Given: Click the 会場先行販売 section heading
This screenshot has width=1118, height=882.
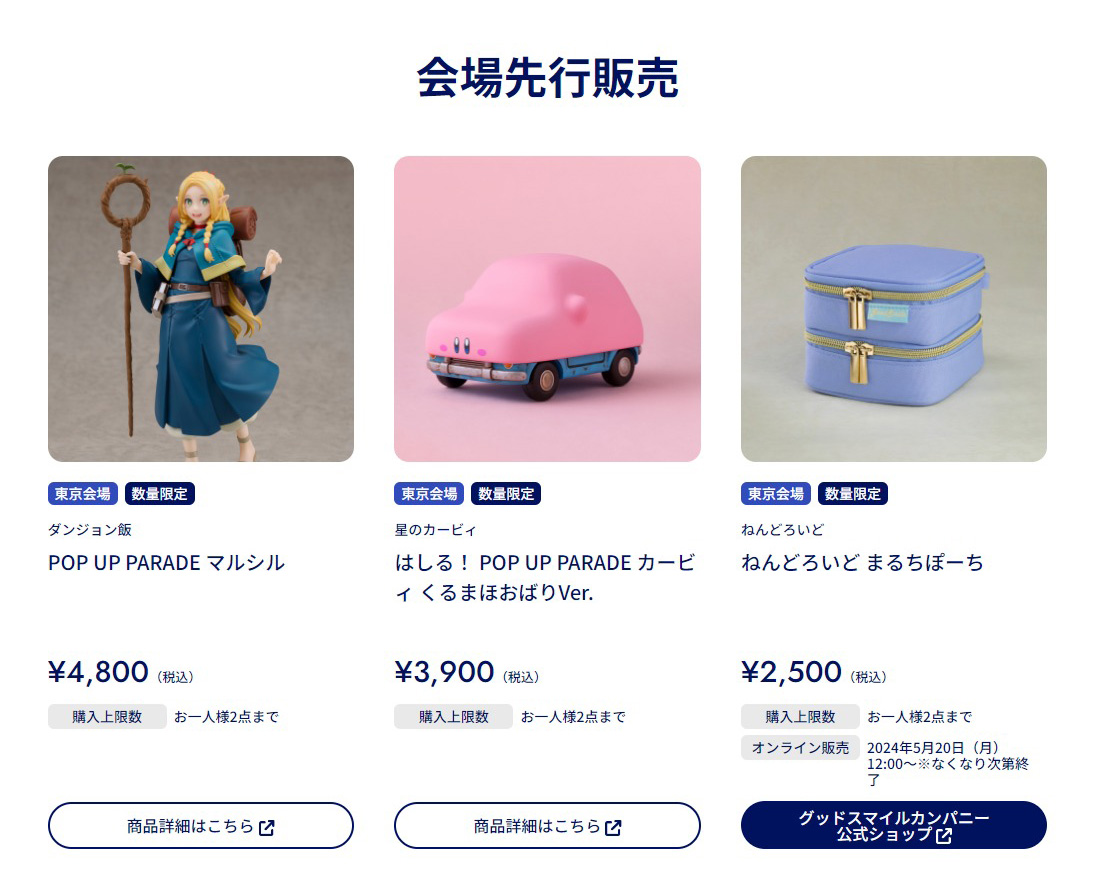Looking at the screenshot, I should [548, 78].
